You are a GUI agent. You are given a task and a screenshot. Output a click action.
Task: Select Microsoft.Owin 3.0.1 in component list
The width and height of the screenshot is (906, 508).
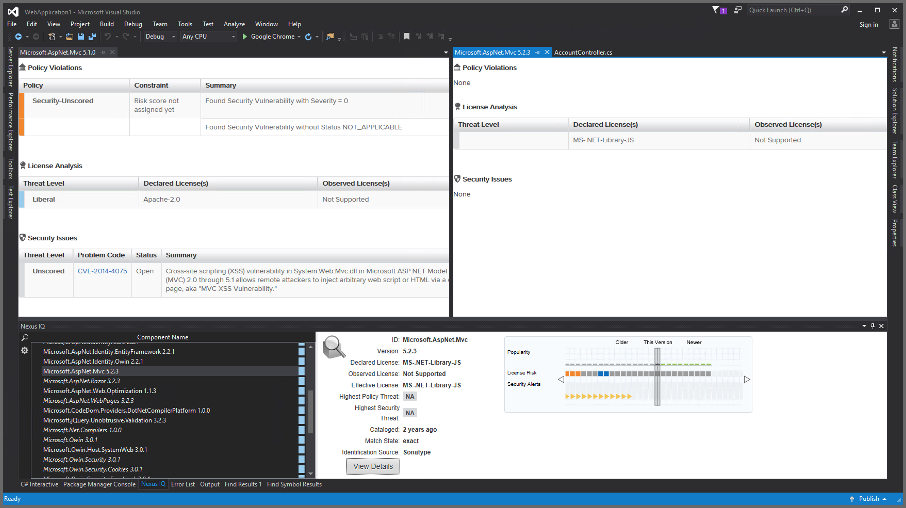(70, 440)
